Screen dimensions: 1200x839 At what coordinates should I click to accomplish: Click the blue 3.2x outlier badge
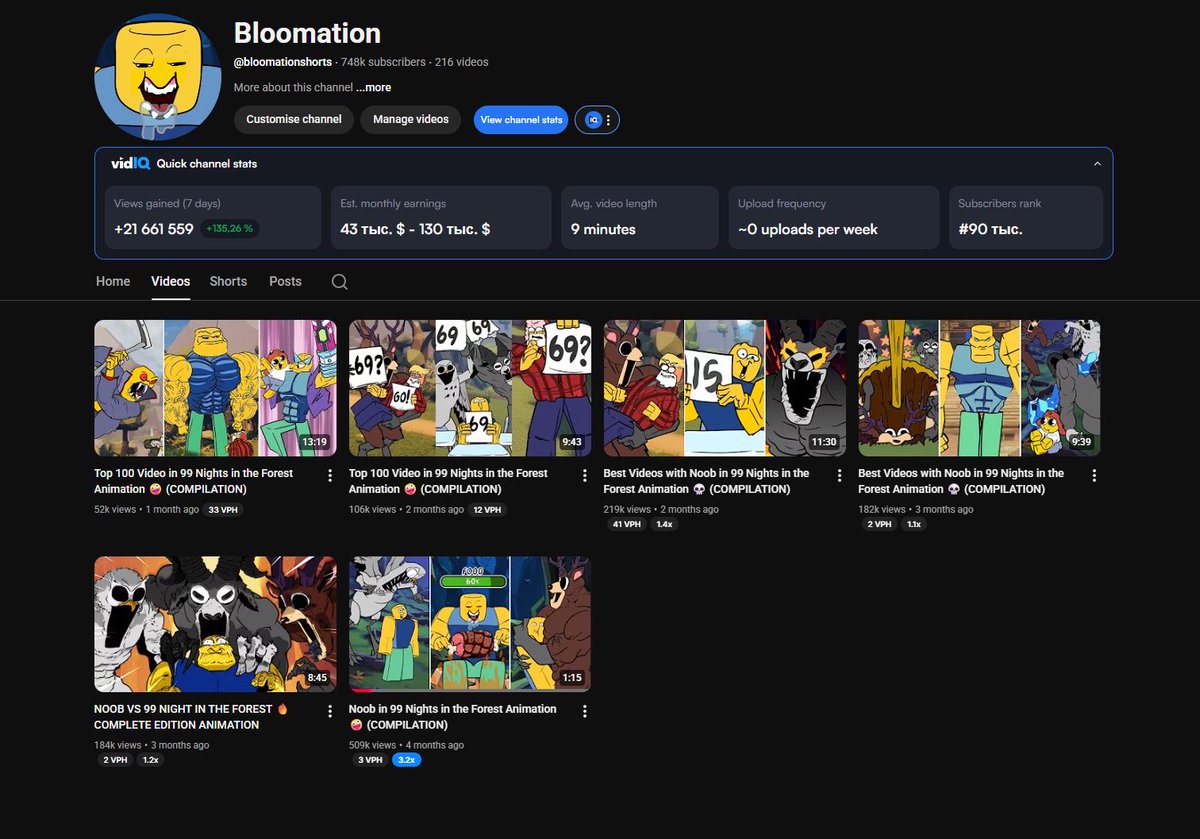tap(406, 760)
